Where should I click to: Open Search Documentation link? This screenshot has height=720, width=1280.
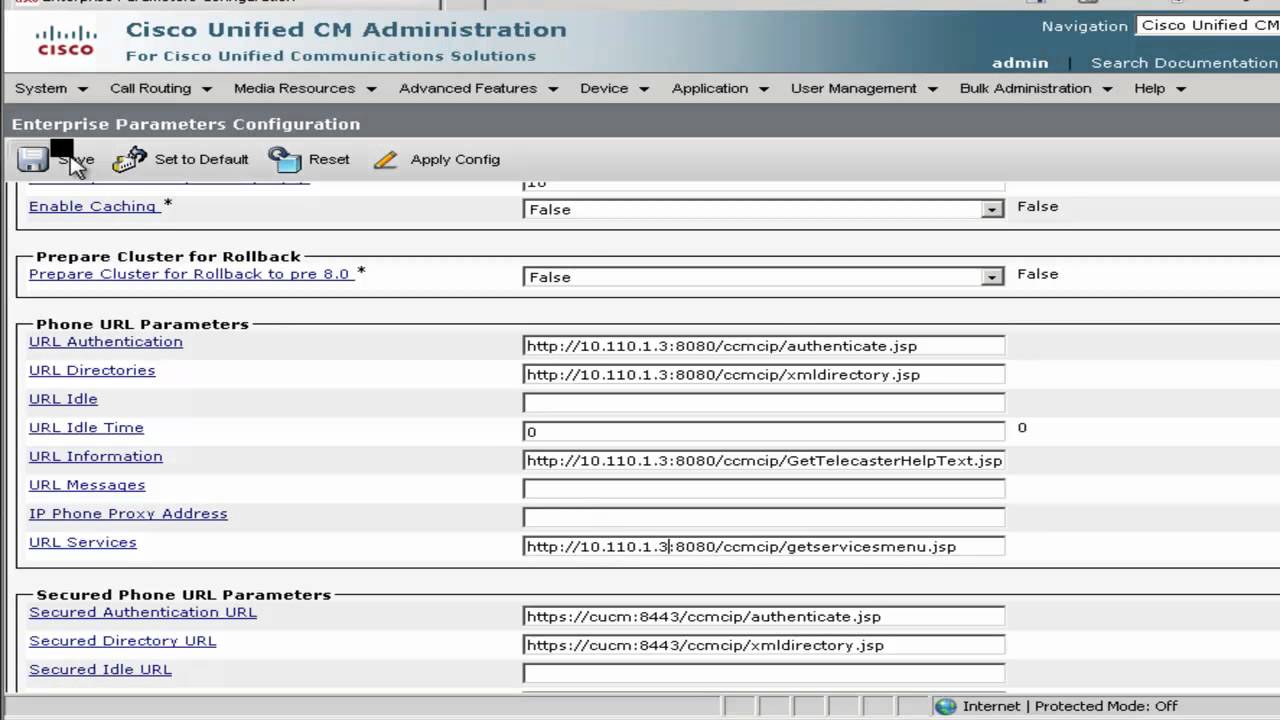[x=1184, y=62]
